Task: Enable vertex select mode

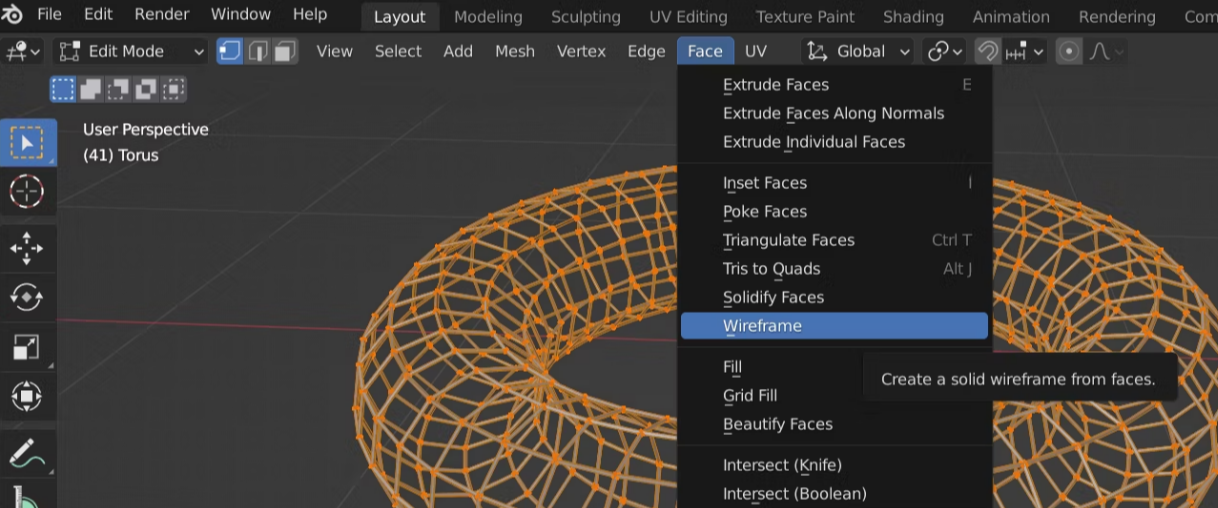Action: click(x=230, y=52)
